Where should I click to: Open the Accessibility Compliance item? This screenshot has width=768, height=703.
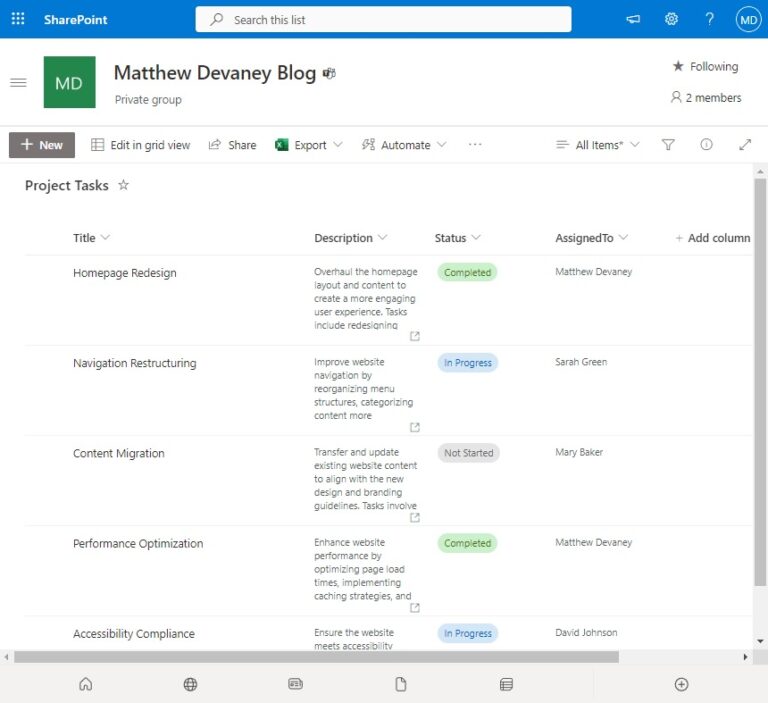point(134,633)
